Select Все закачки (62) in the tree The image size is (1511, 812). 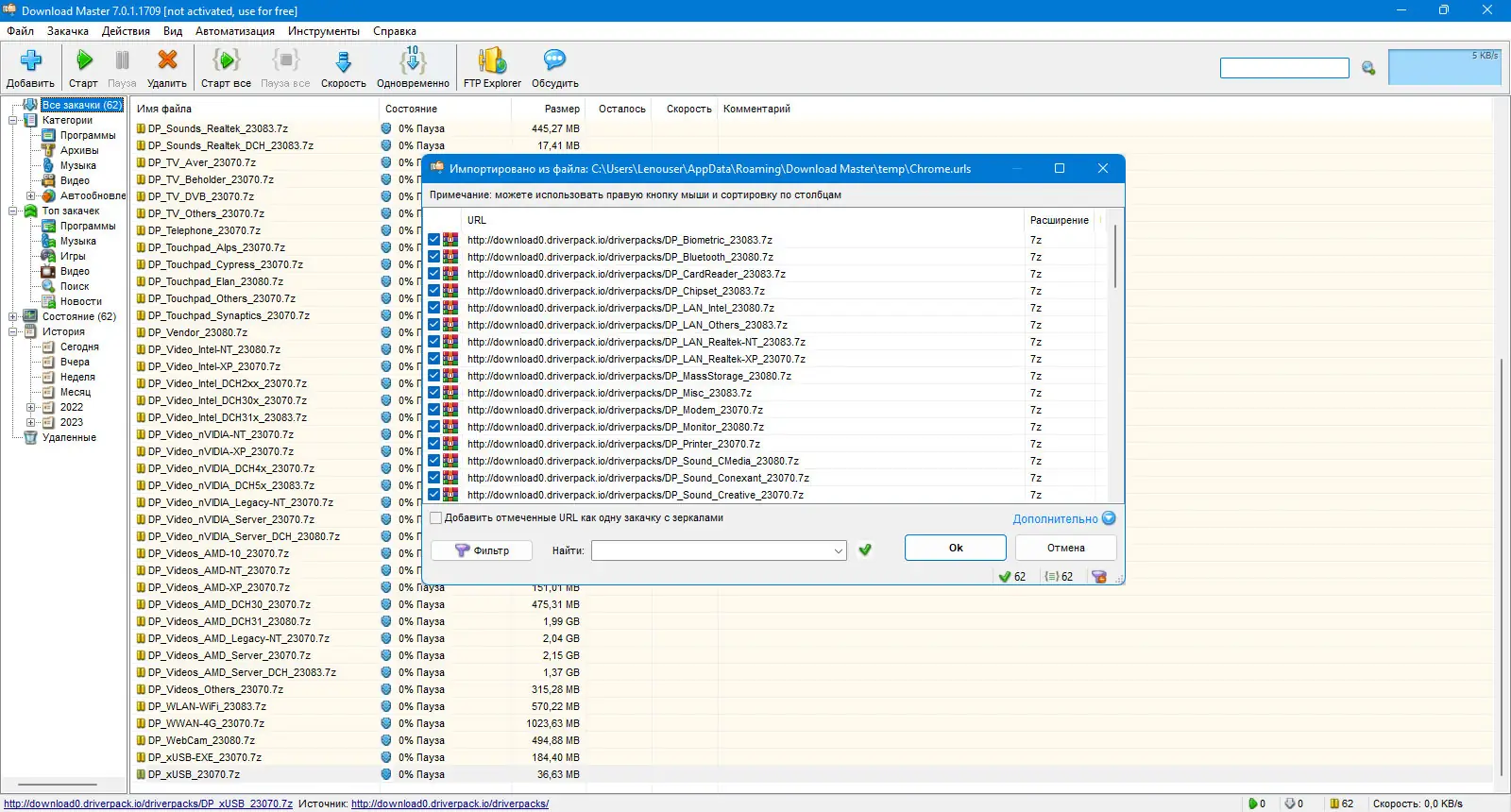pyautogui.click(x=81, y=105)
